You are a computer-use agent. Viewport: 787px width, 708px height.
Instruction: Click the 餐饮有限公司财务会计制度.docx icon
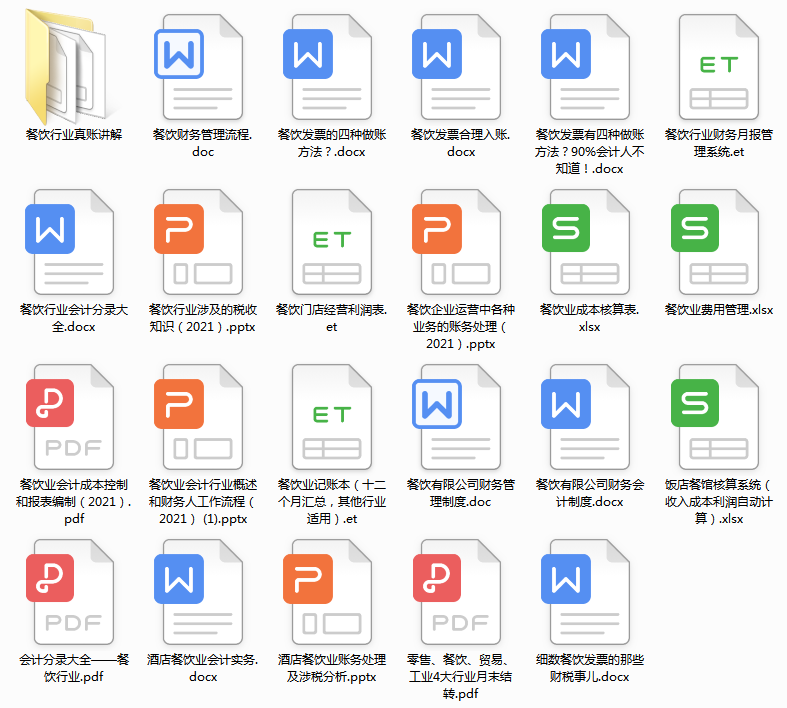(586, 417)
